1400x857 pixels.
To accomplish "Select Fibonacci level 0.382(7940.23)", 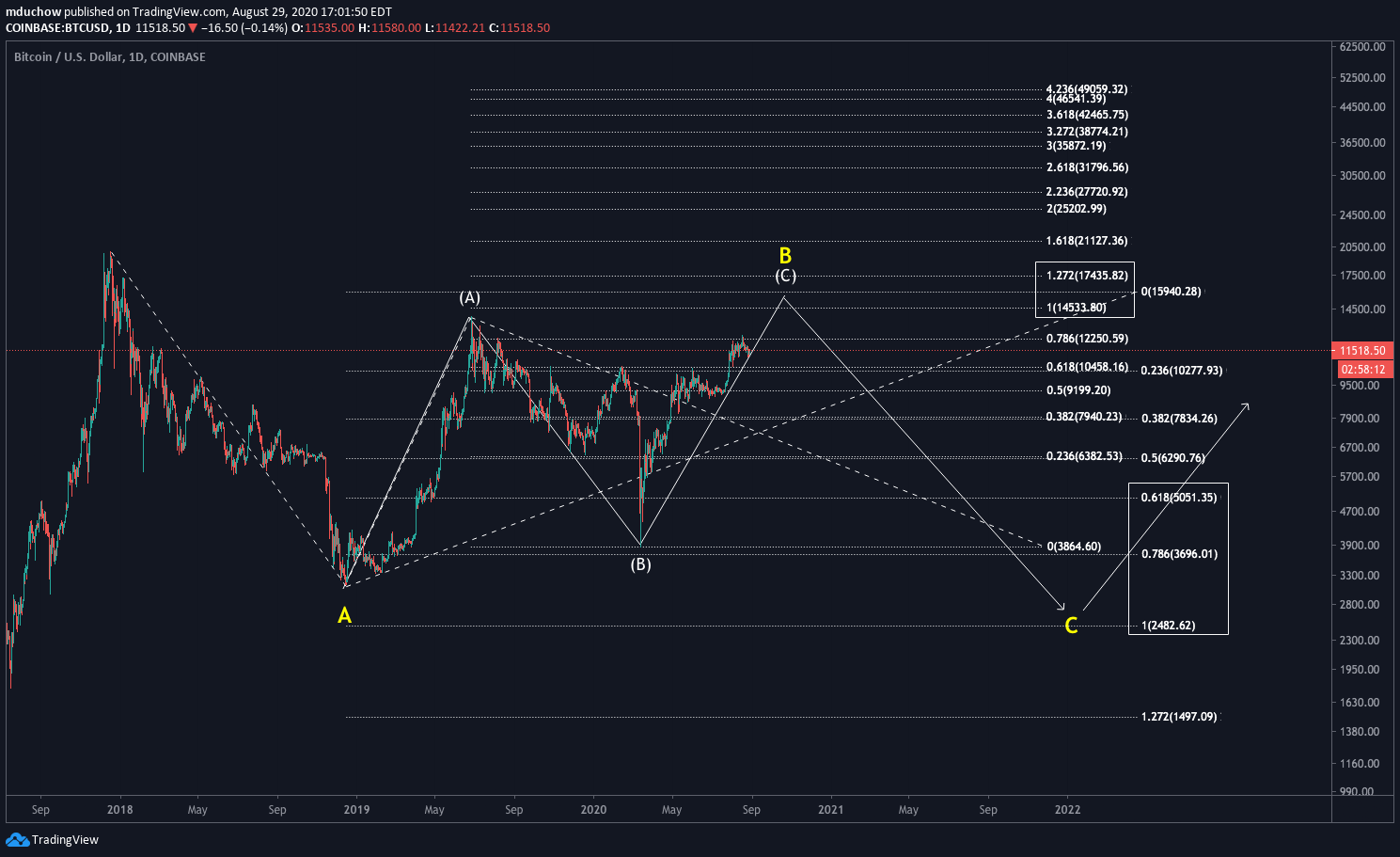I will (1084, 417).
